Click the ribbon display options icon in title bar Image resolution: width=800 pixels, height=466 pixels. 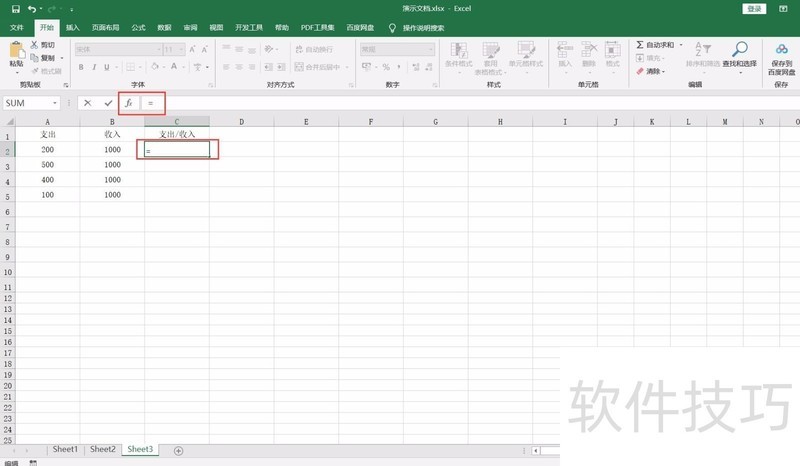(783, 9)
